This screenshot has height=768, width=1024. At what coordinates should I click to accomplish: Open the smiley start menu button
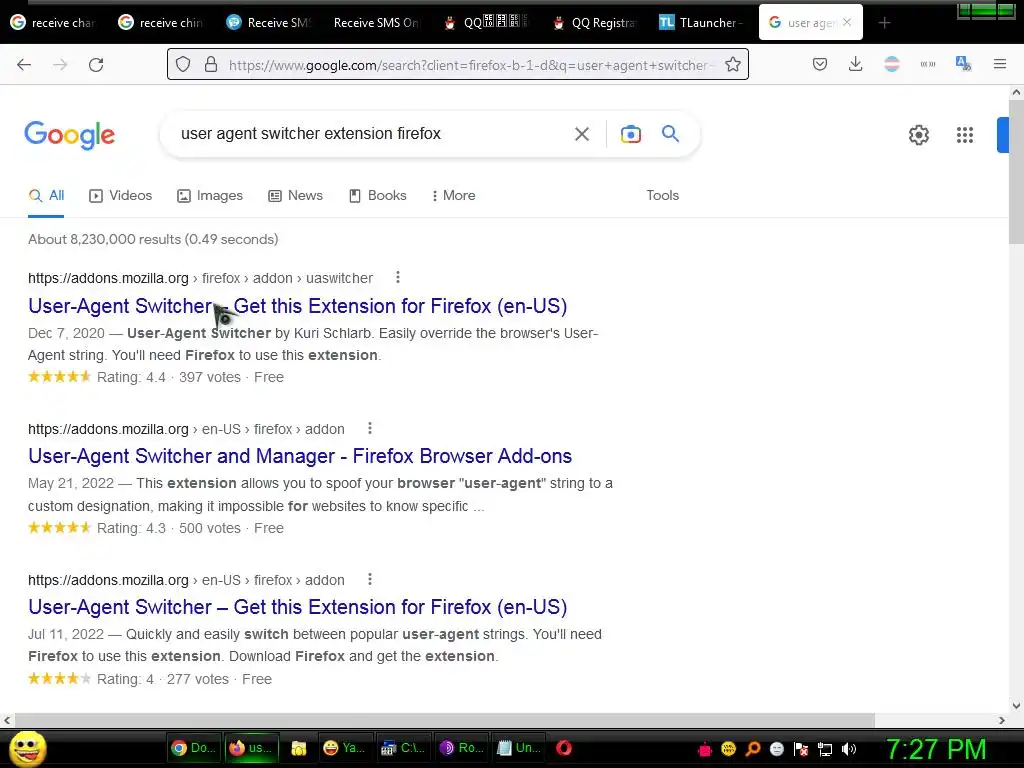click(27, 748)
